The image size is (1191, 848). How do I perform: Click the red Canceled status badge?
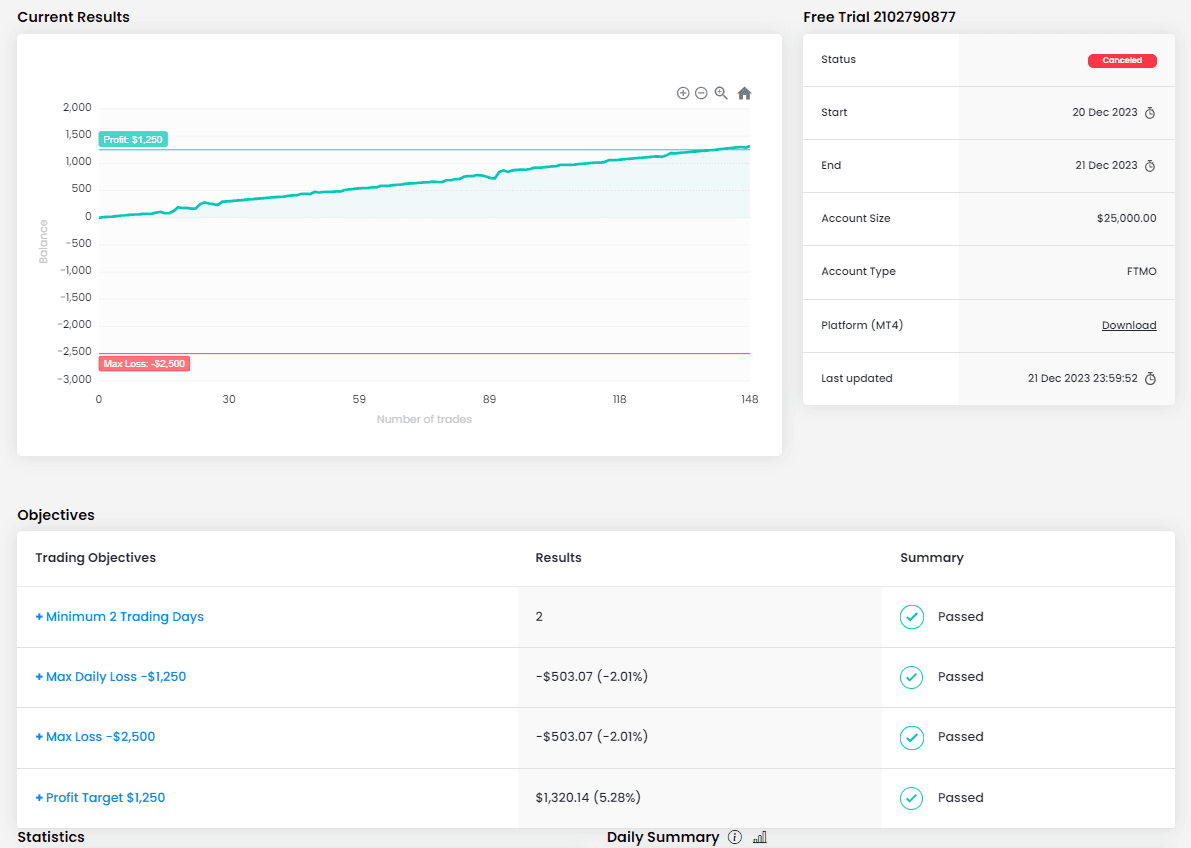click(x=1122, y=61)
